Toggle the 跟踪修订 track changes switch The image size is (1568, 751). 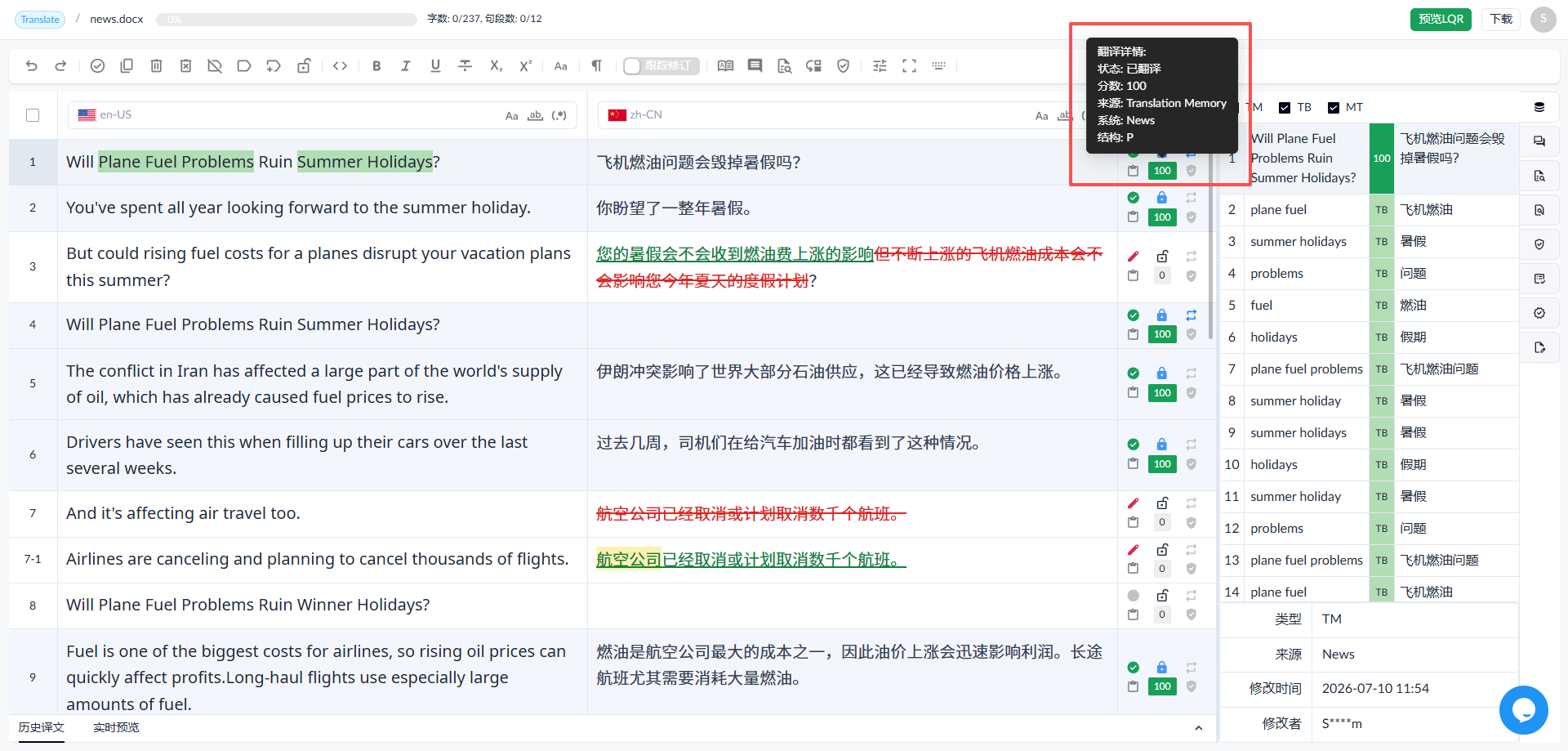click(x=661, y=66)
